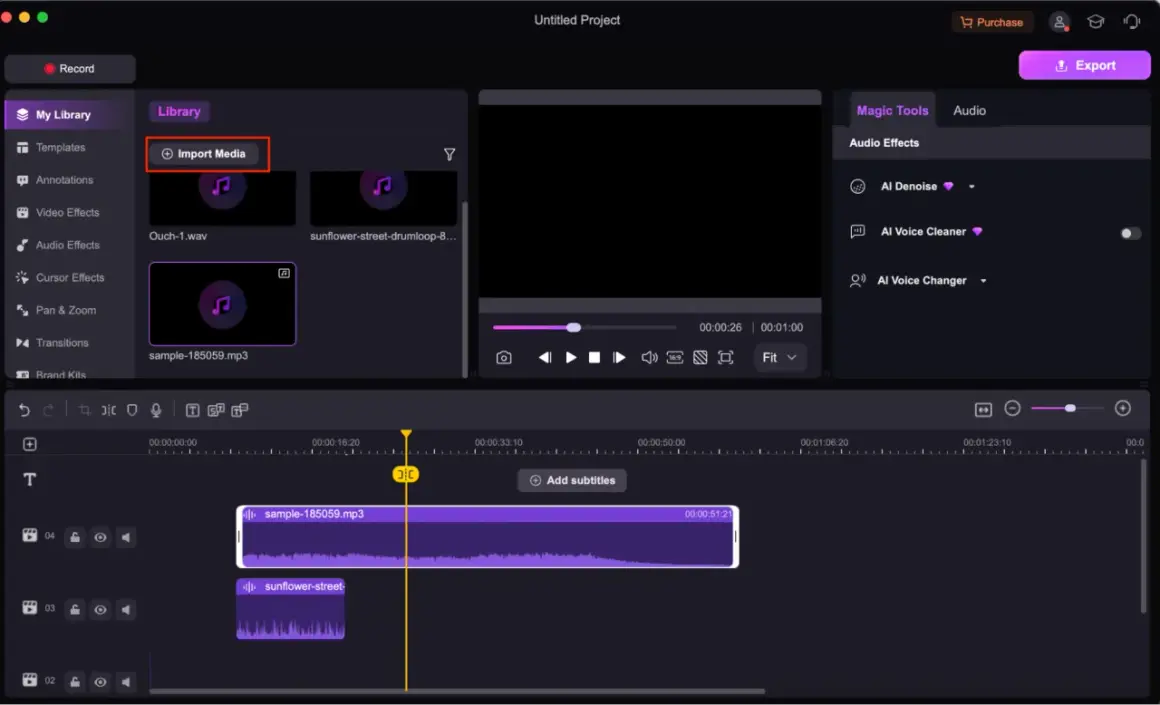The image size is (1160, 705).
Task: Select sample-185059.mp3 library thumbnail
Action: point(223,304)
